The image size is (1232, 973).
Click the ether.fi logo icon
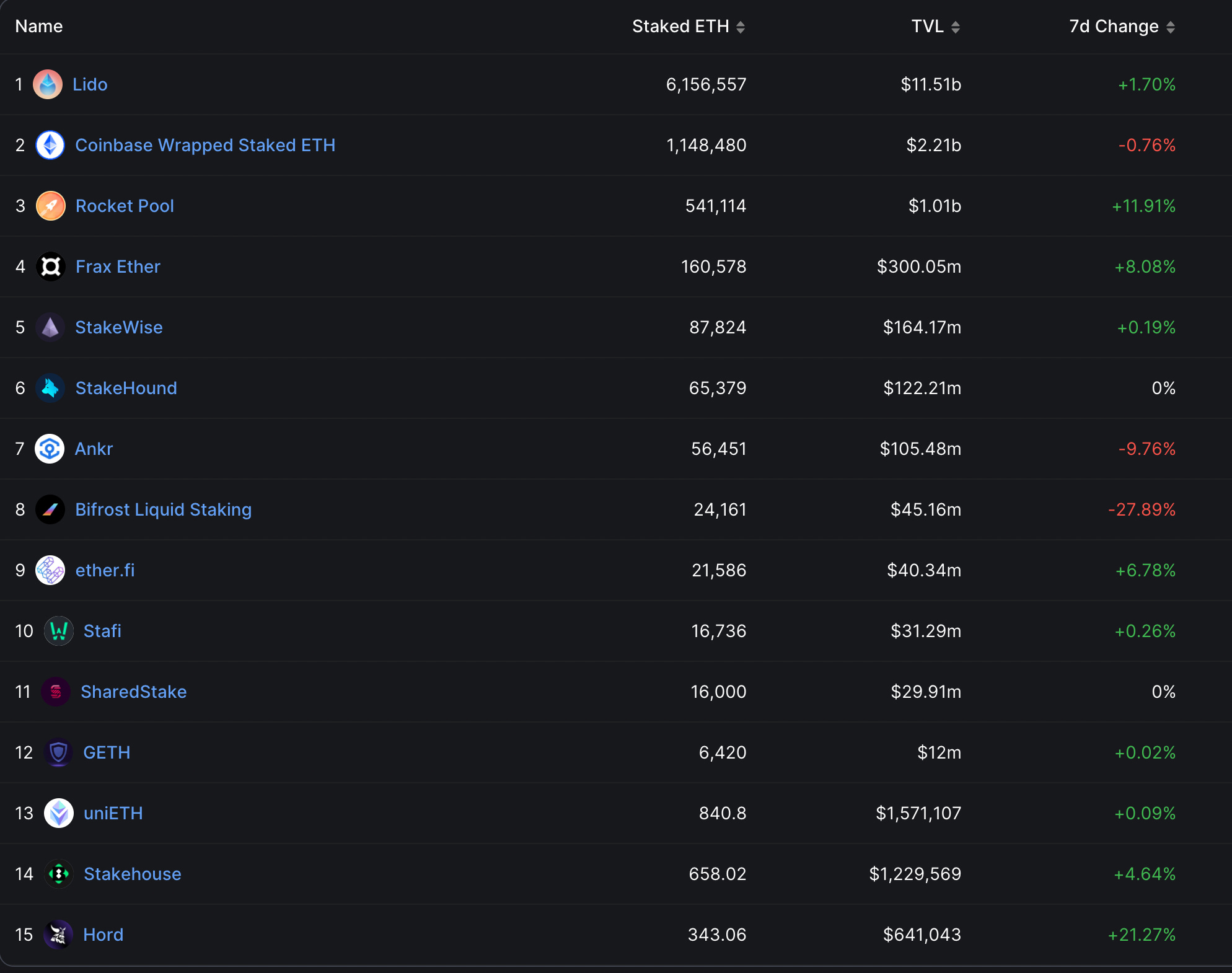[x=50, y=570]
